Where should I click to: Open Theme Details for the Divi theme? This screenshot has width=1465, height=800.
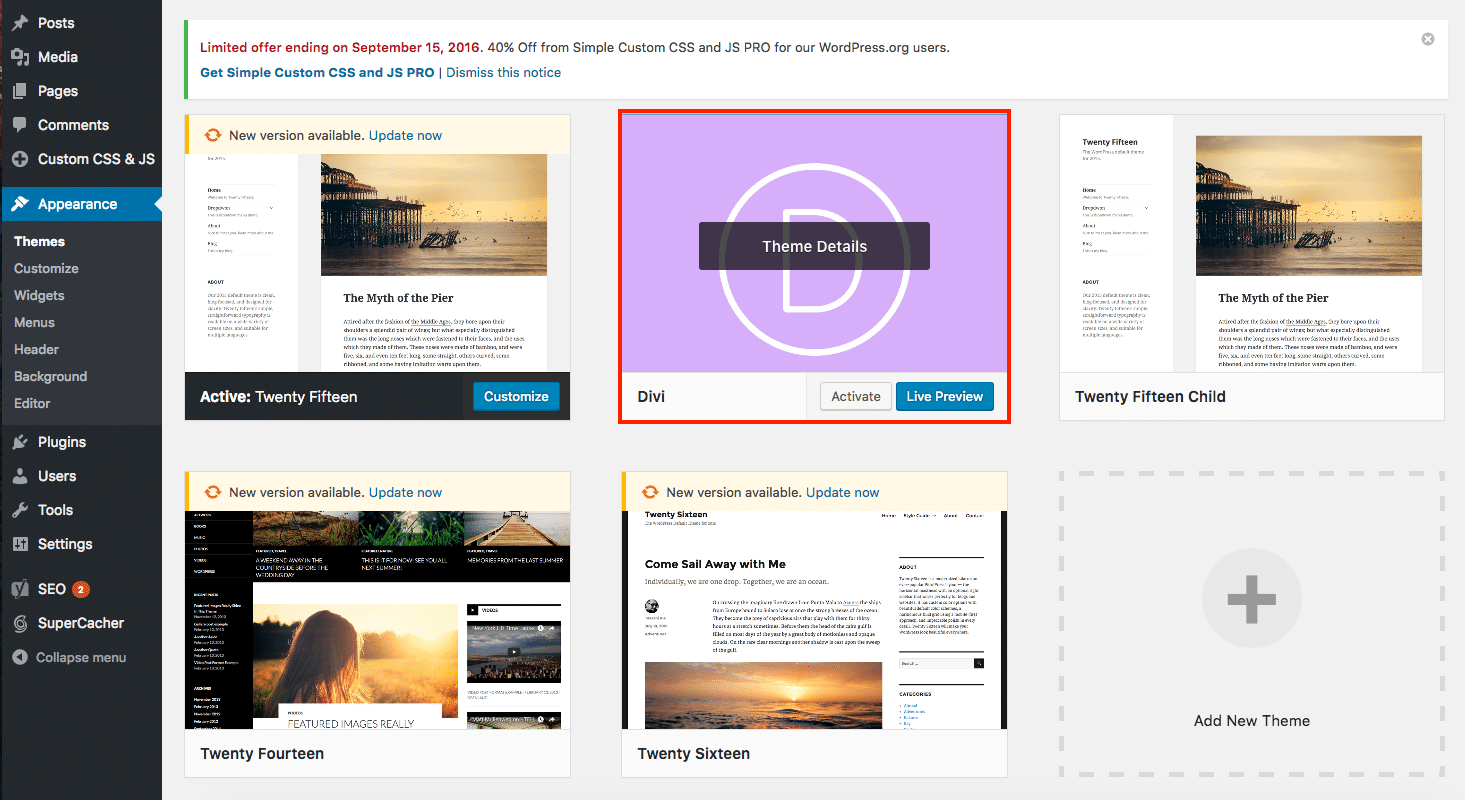814,246
